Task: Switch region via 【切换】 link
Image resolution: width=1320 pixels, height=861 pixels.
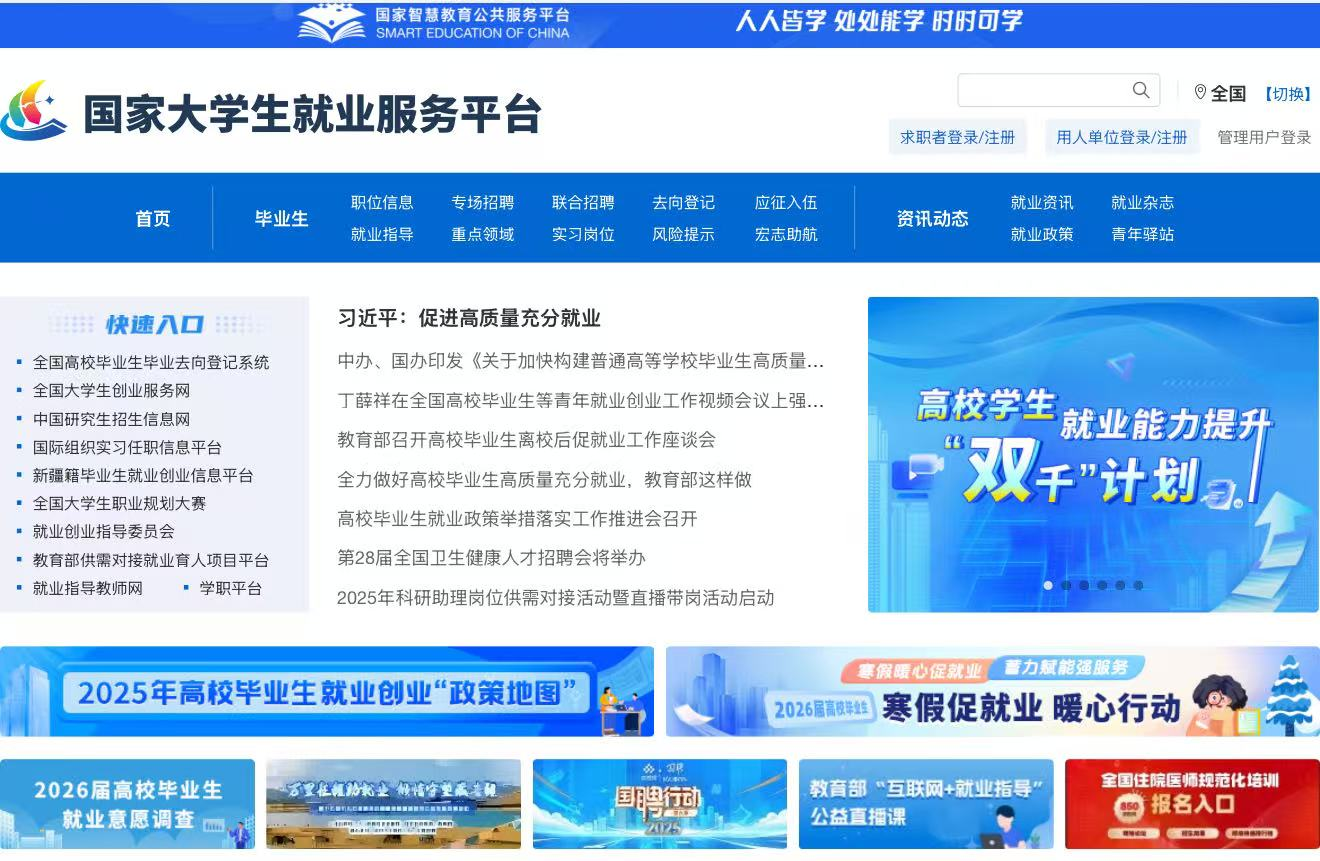Action: point(1287,94)
